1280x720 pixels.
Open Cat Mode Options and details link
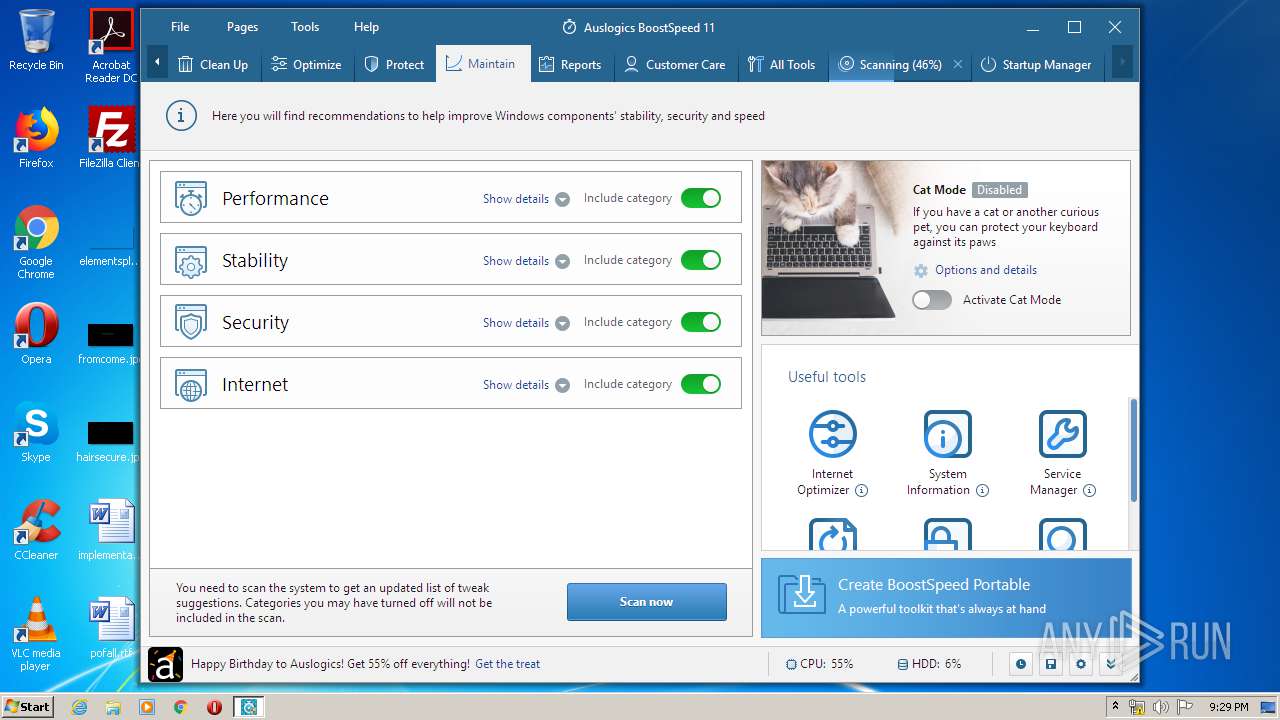tap(985, 270)
